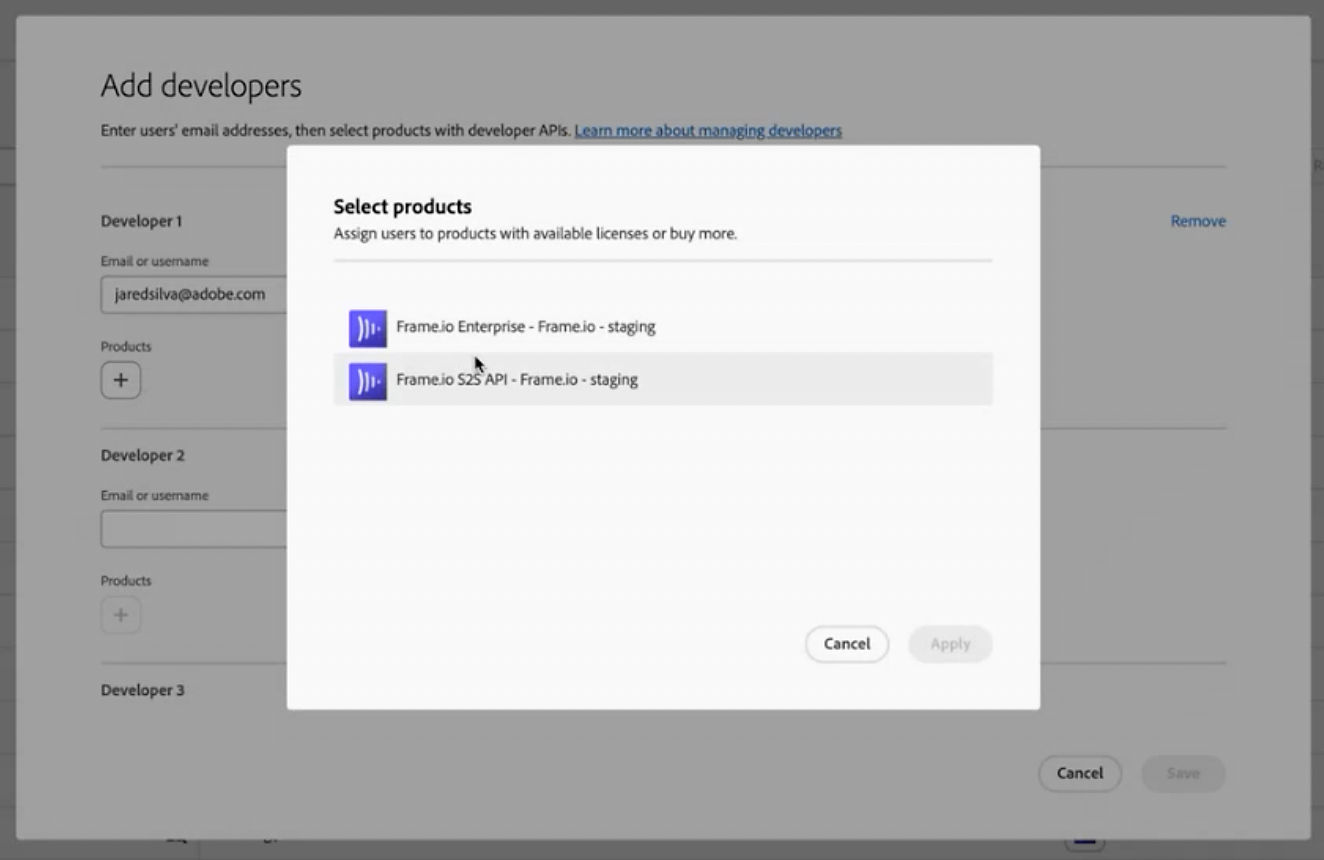
Task: Click the Developer 2 section label
Action: click(x=142, y=455)
